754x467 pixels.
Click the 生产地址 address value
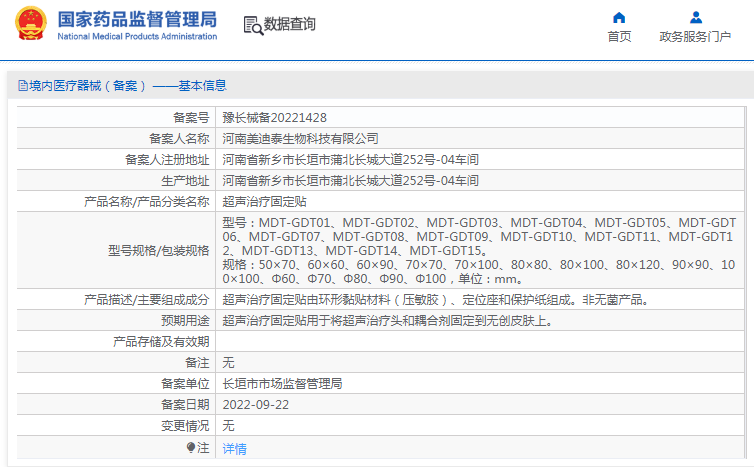click(351, 181)
